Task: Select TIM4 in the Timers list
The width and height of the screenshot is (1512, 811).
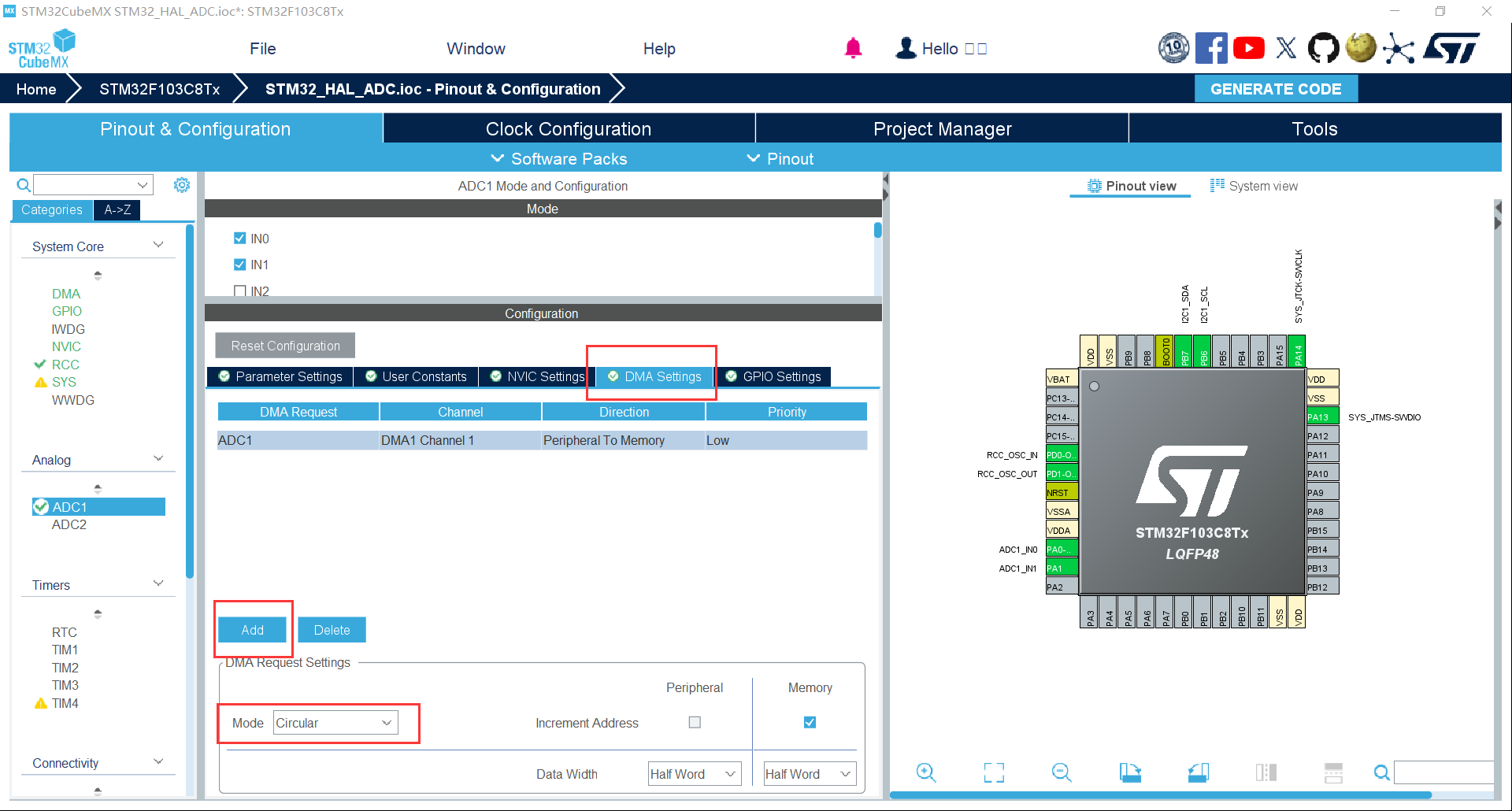Action: pyautogui.click(x=65, y=703)
